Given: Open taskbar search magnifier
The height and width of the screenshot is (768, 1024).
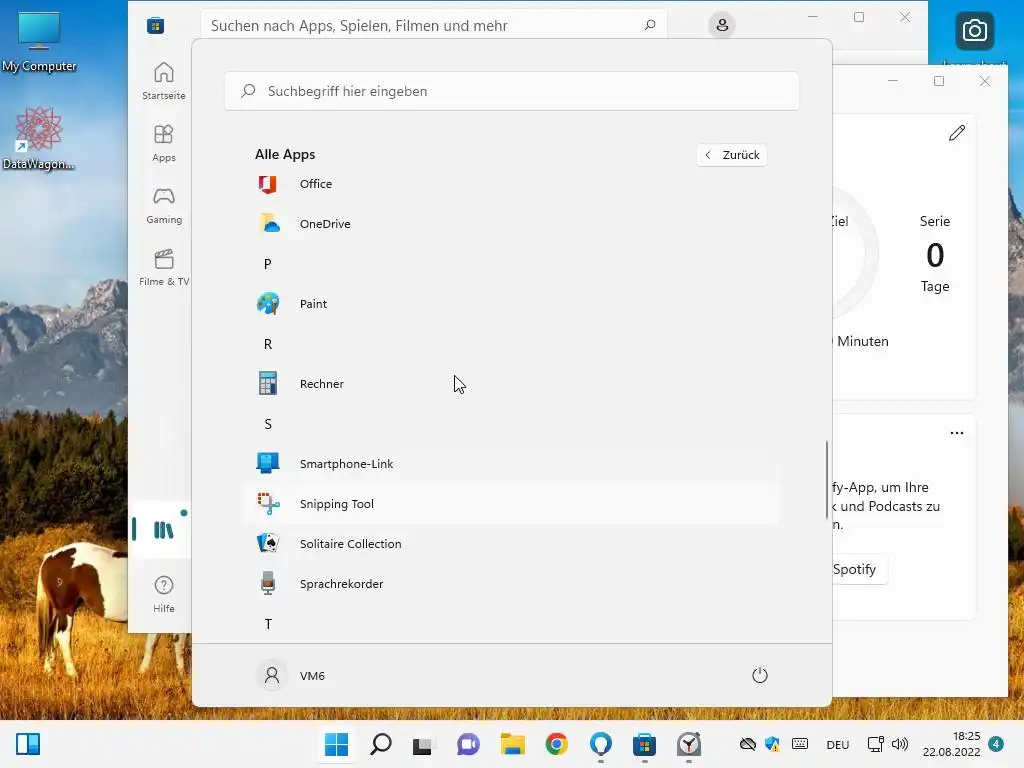Looking at the screenshot, I should 381,744.
